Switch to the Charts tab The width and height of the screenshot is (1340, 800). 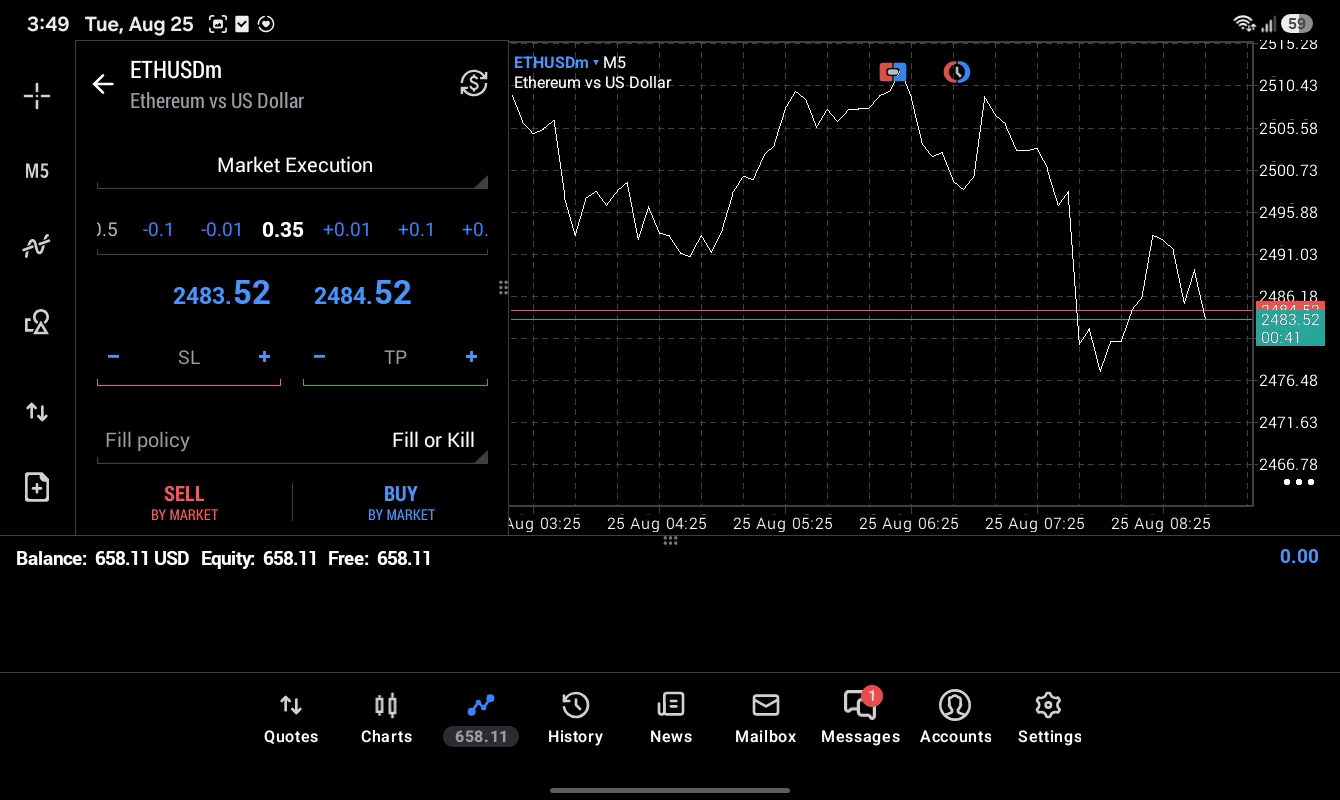pos(386,719)
